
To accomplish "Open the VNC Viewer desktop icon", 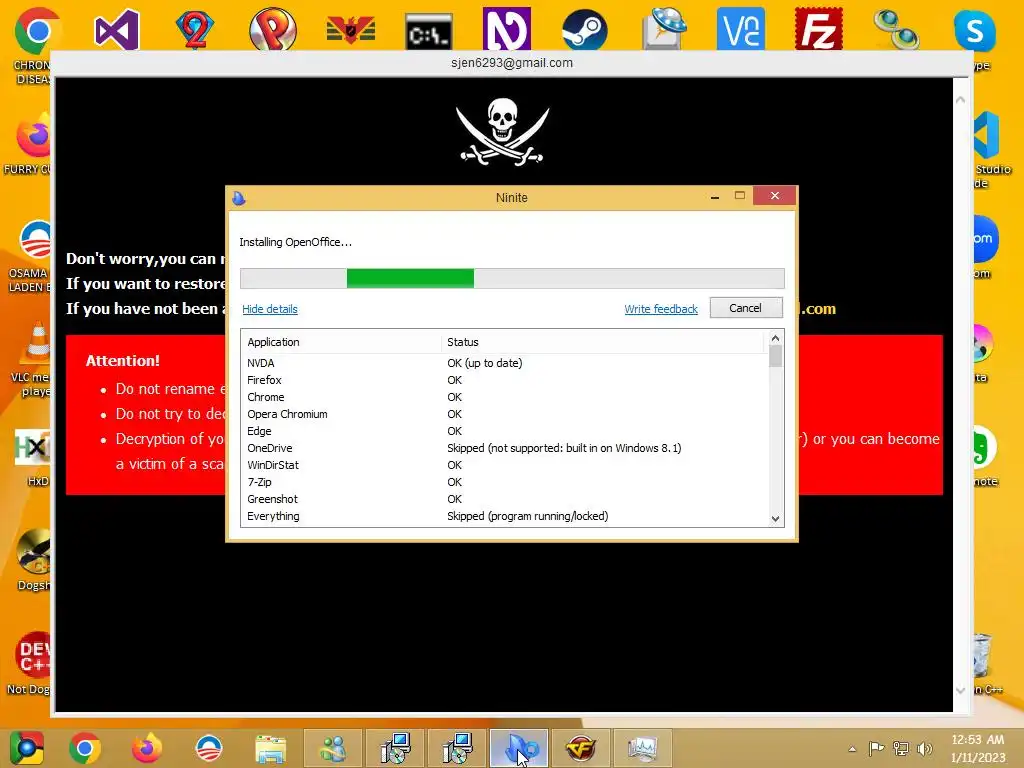I will pyautogui.click(x=741, y=30).
